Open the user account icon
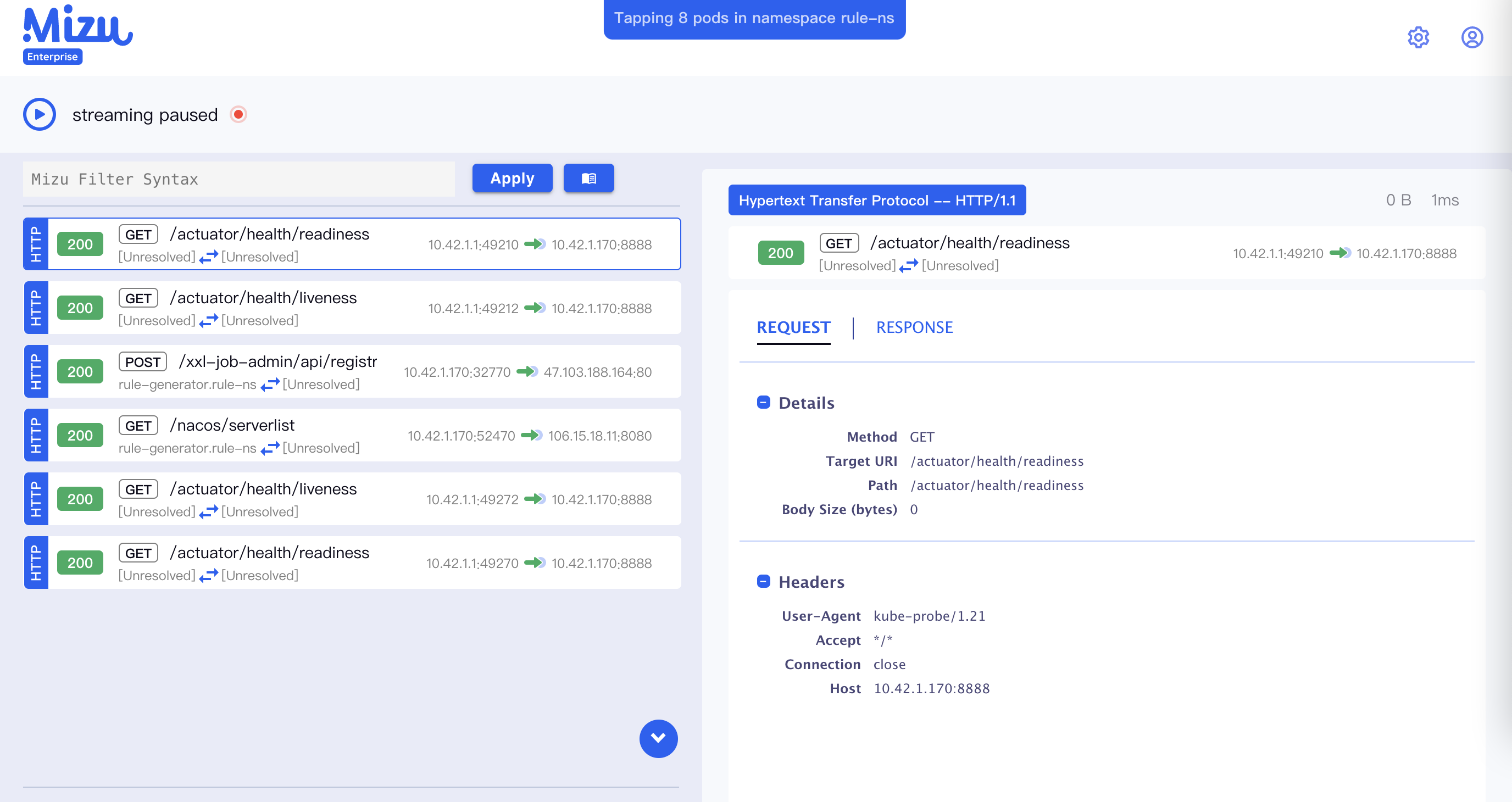Image resolution: width=1512 pixels, height=802 pixels. (x=1472, y=37)
